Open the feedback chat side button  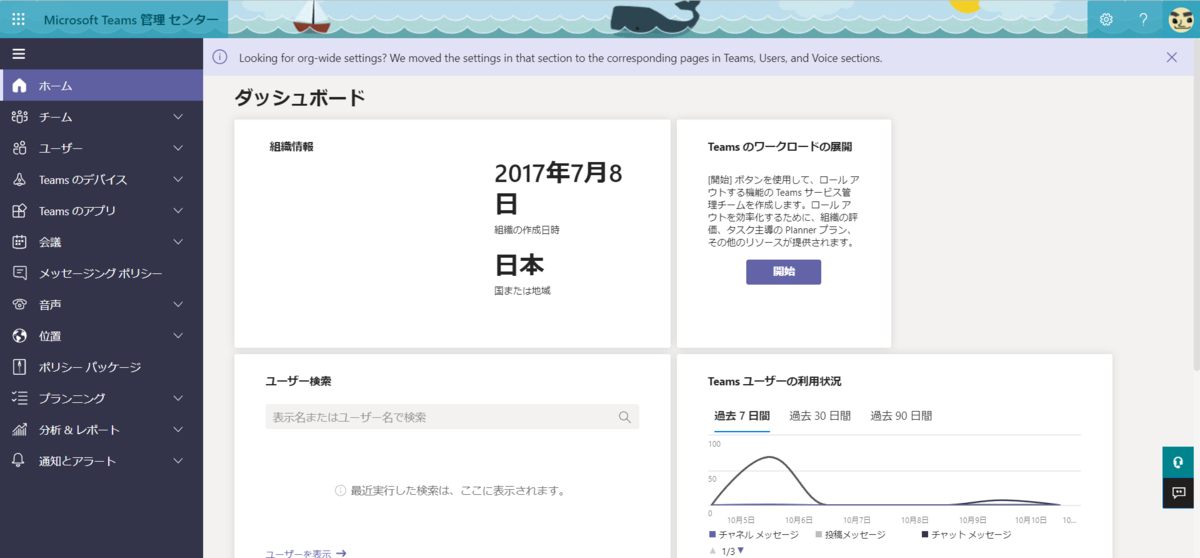coord(1180,493)
